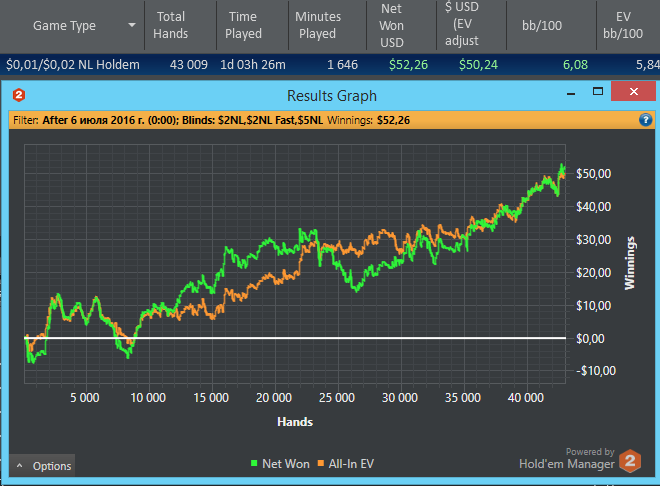Sort by Total Hands column header
The width and height of the screenshot is (660, 486).
pyautogui.click(x=170, y=25)
